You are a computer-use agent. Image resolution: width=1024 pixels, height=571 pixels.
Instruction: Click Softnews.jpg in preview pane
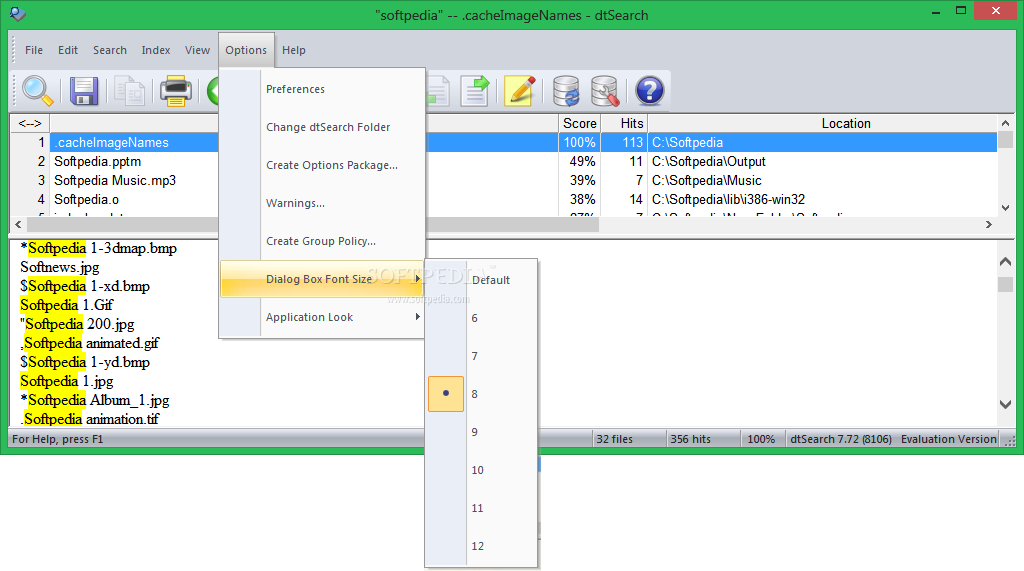pos(60,267)
